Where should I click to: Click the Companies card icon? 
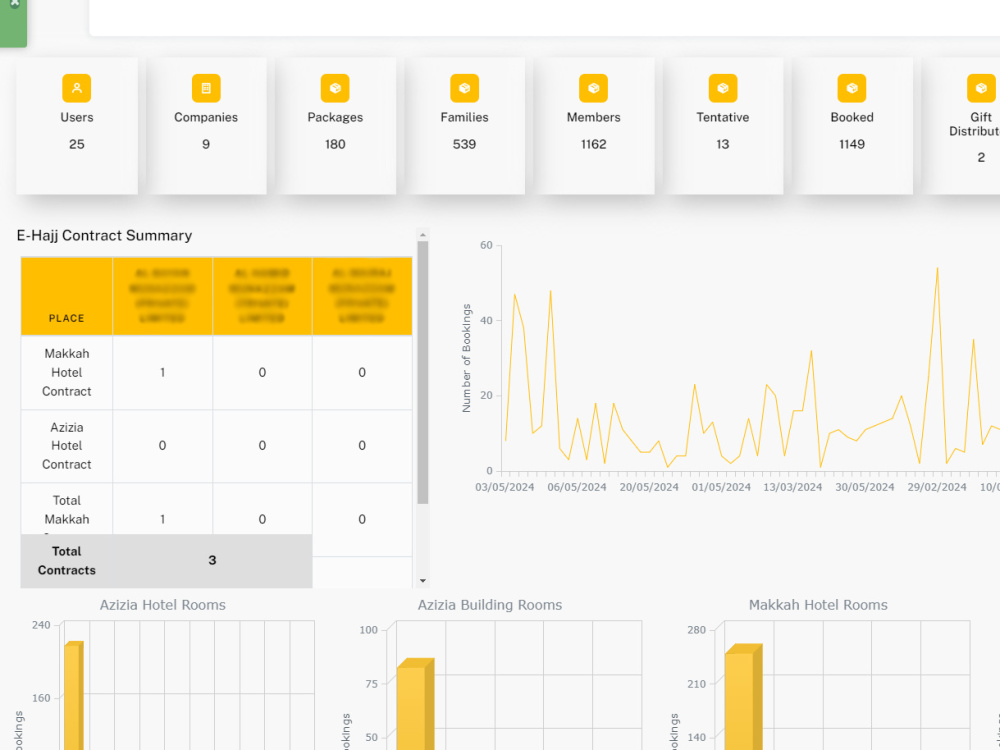(206, 88)
